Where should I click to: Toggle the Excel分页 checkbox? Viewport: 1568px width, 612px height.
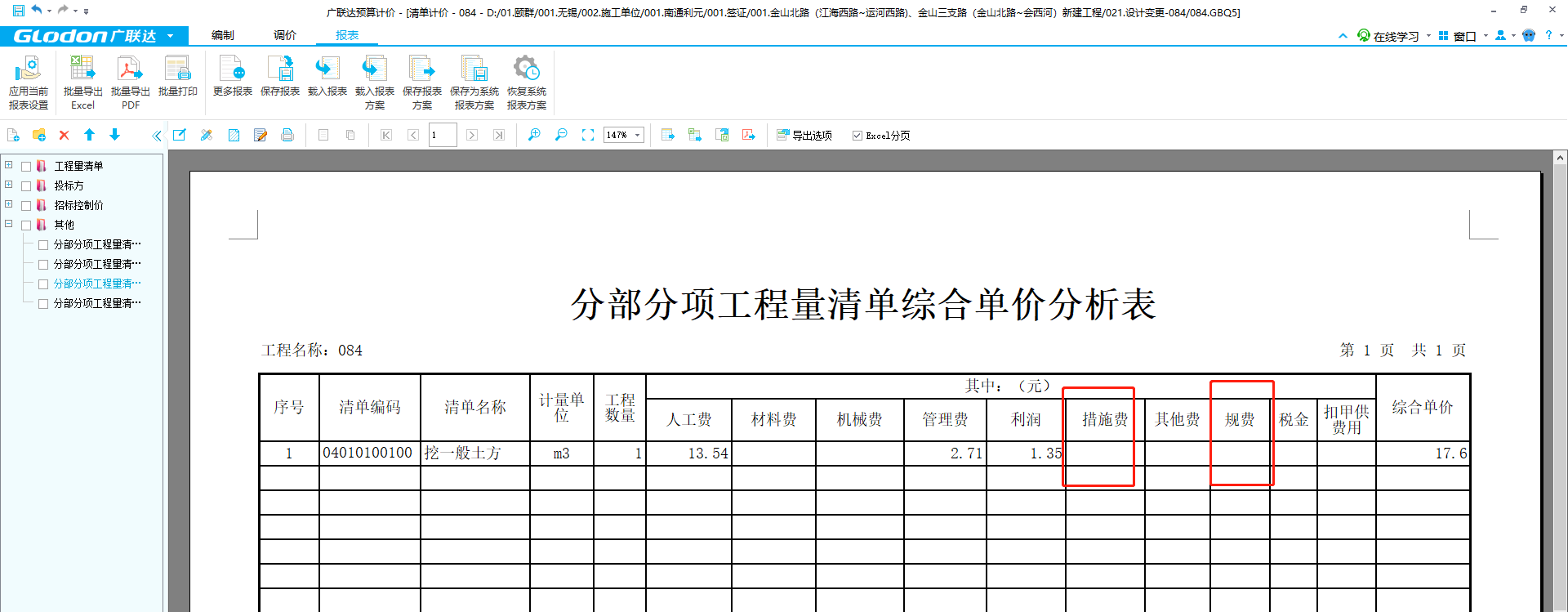tap(857, 136)
